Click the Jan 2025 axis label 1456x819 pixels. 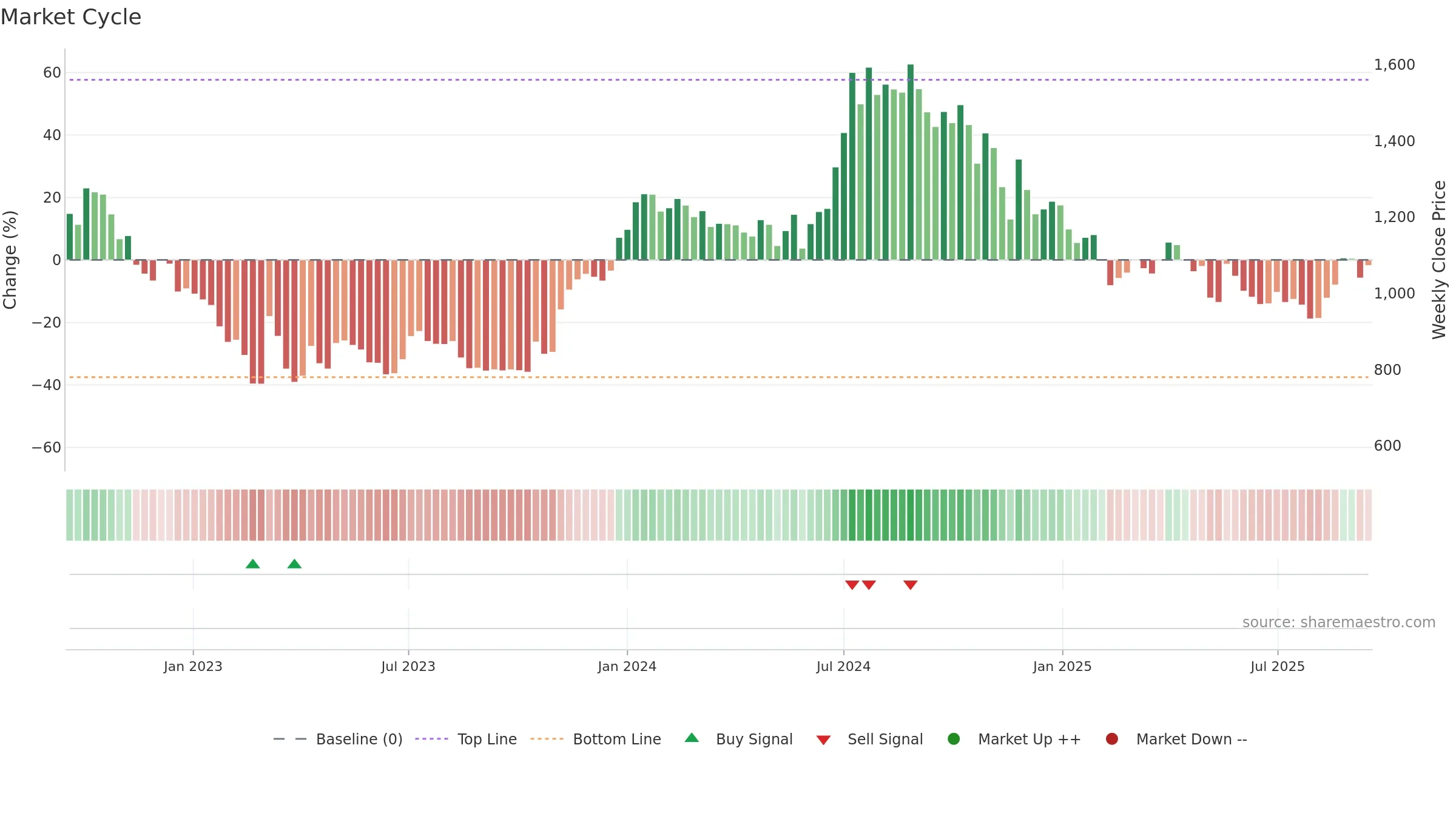click(x=1062, y=666)
